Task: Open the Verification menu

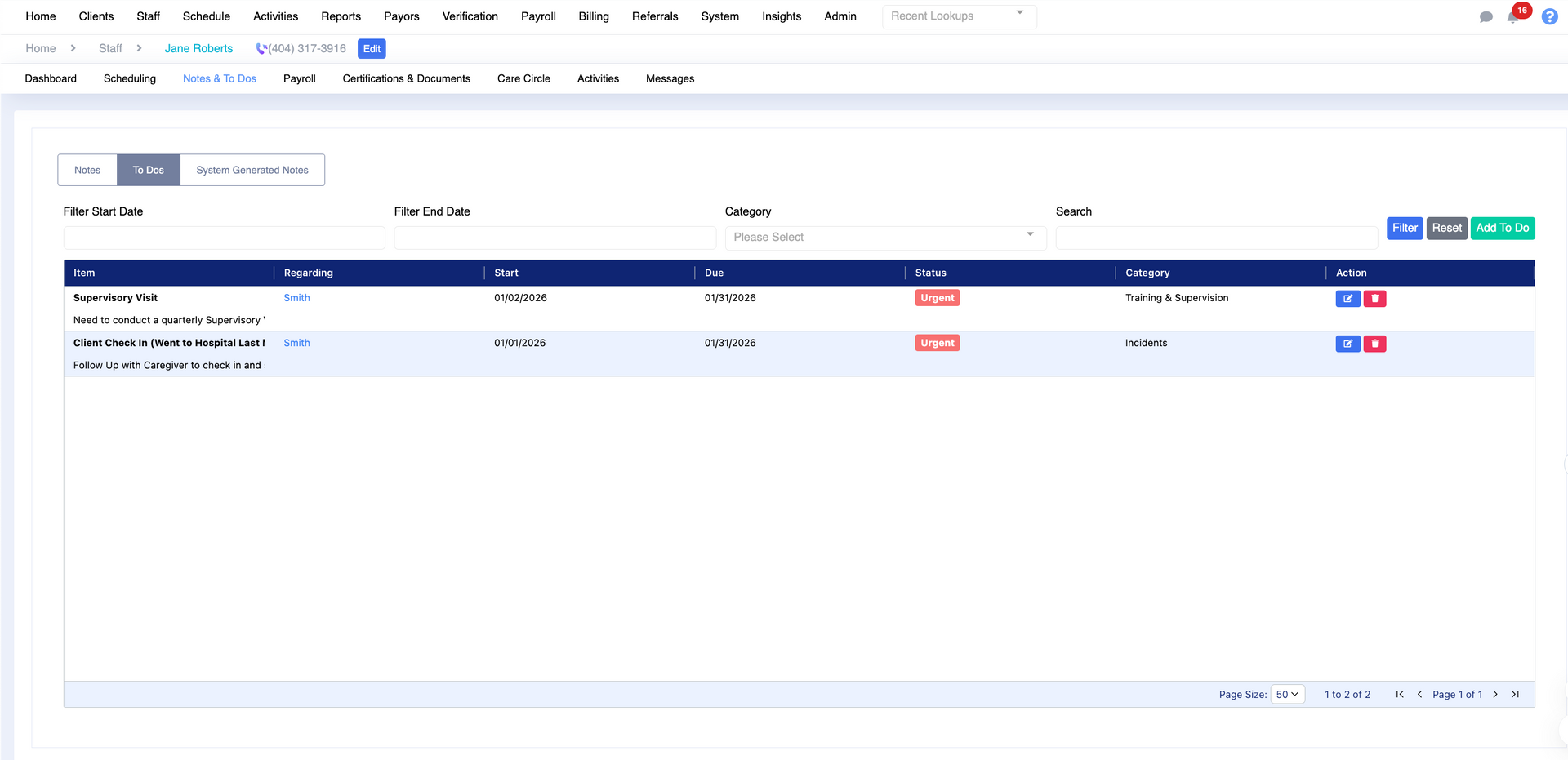Action: pyautogui.click(x=470, y=16)
